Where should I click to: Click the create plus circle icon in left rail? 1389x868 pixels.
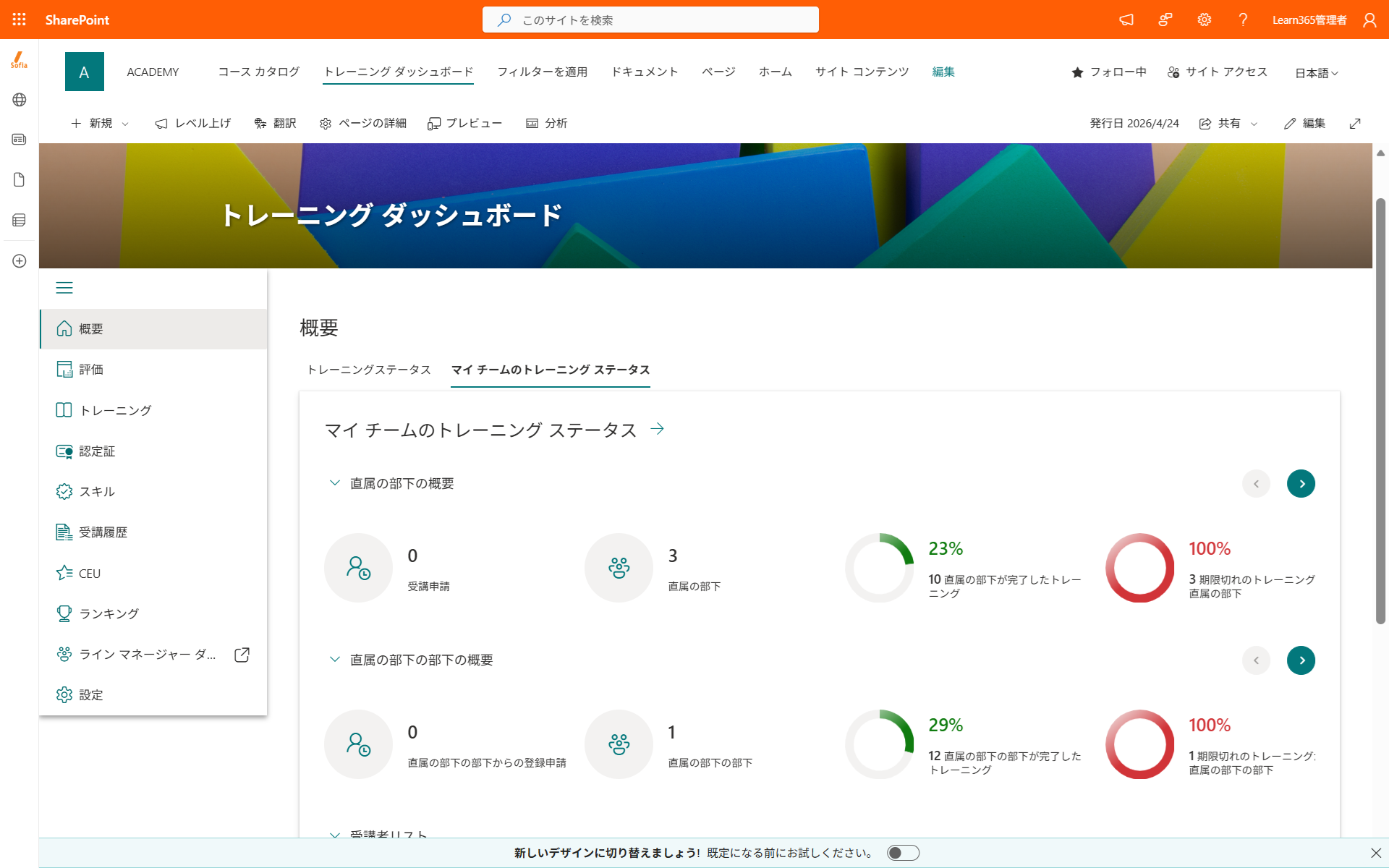(20, 261)
